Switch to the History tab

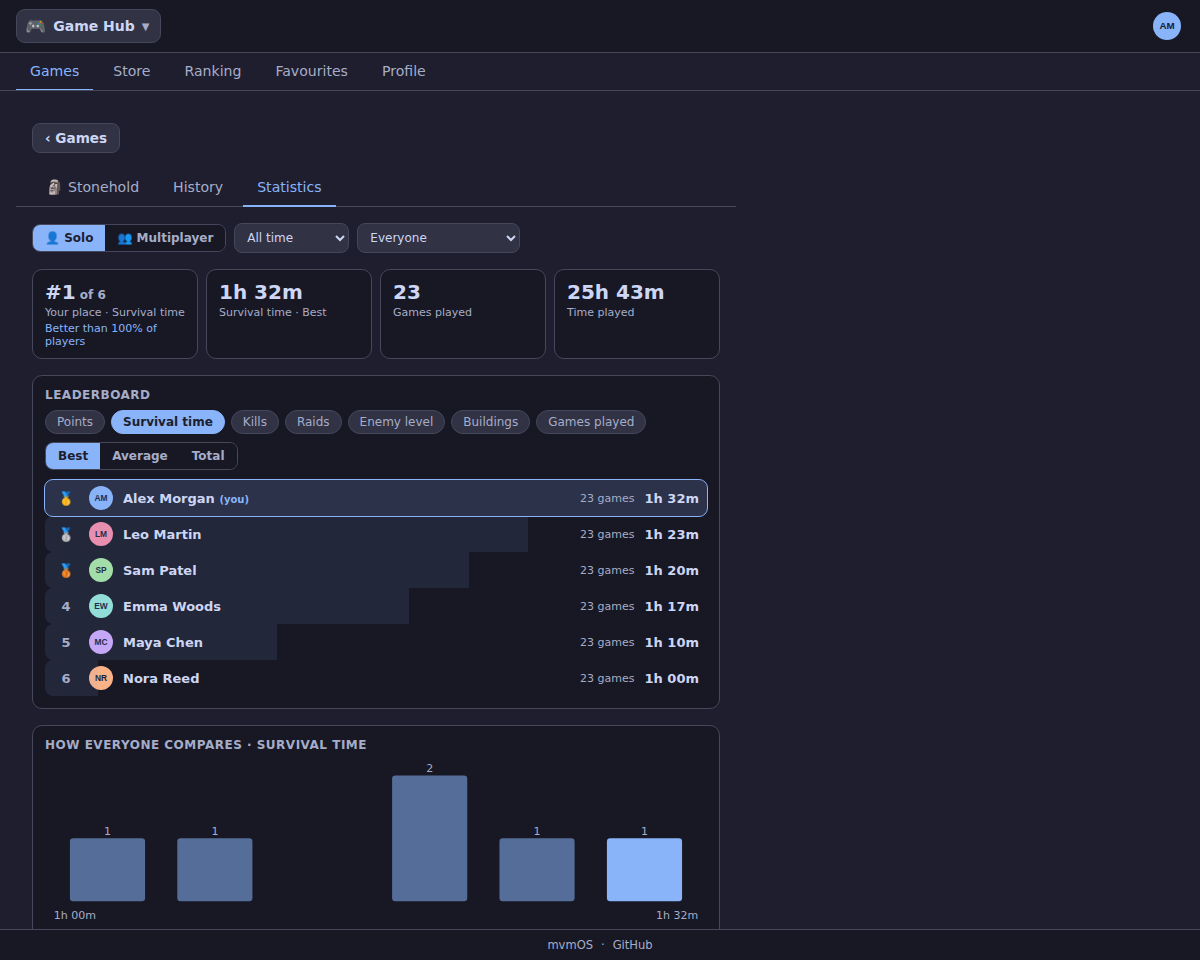[198, 187]
